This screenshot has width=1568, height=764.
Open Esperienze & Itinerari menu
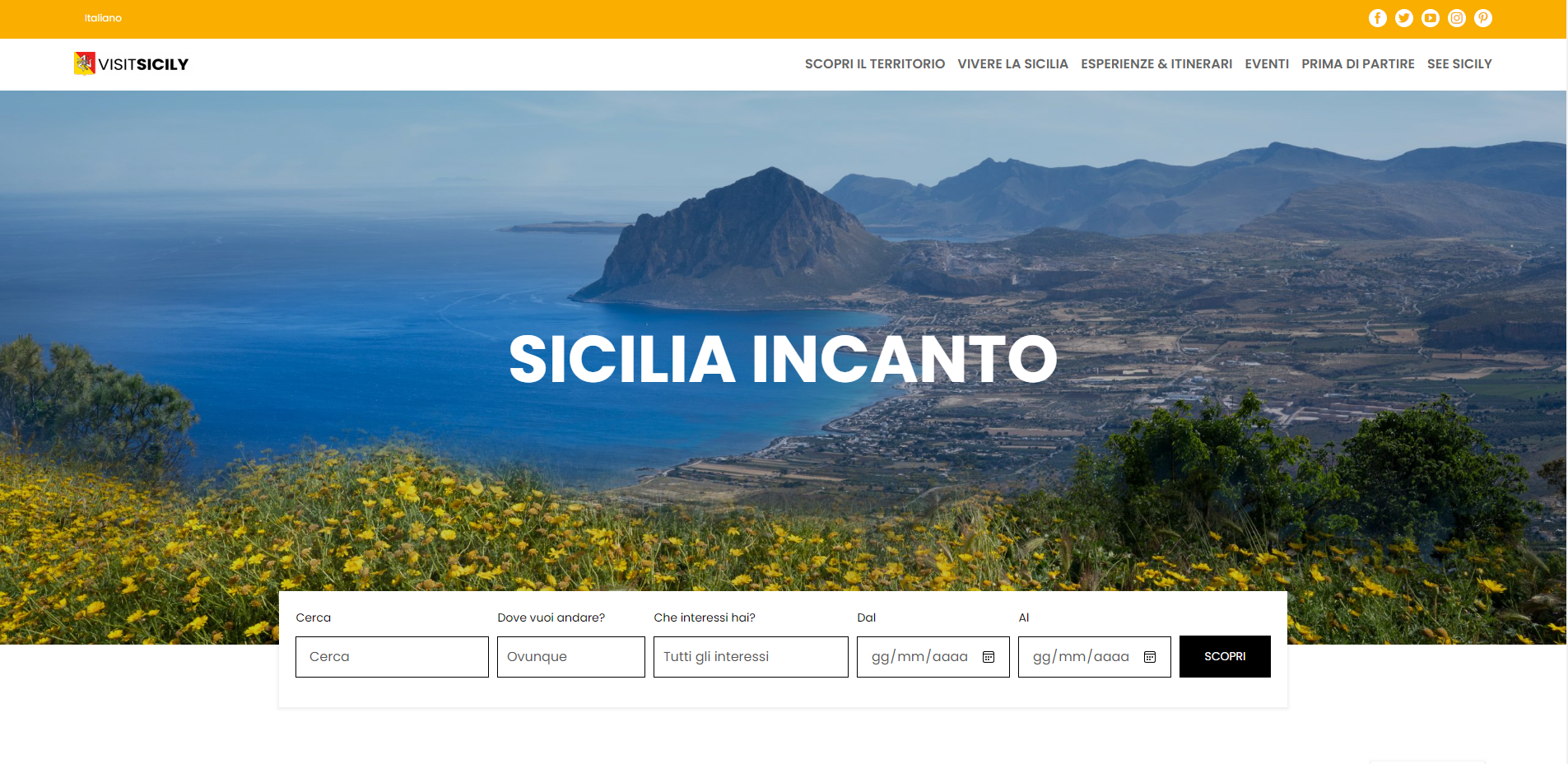[1156, 64]
